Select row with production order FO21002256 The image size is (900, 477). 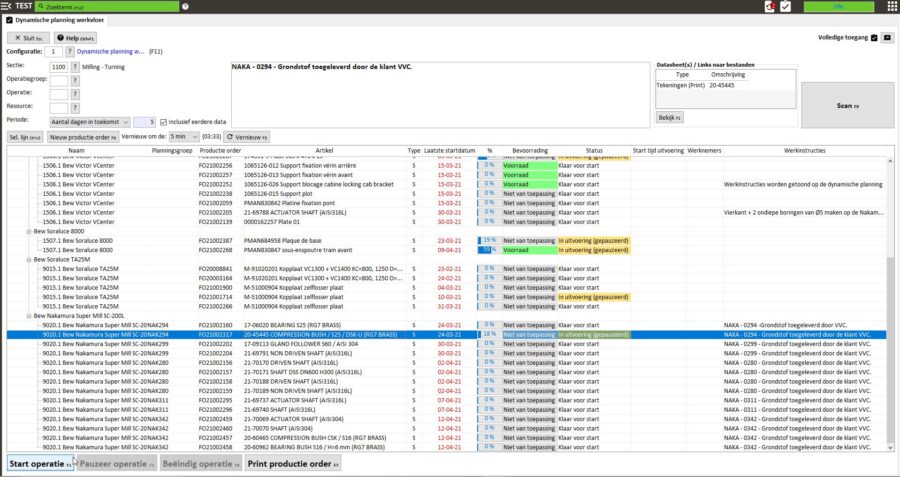click(447, 165)
